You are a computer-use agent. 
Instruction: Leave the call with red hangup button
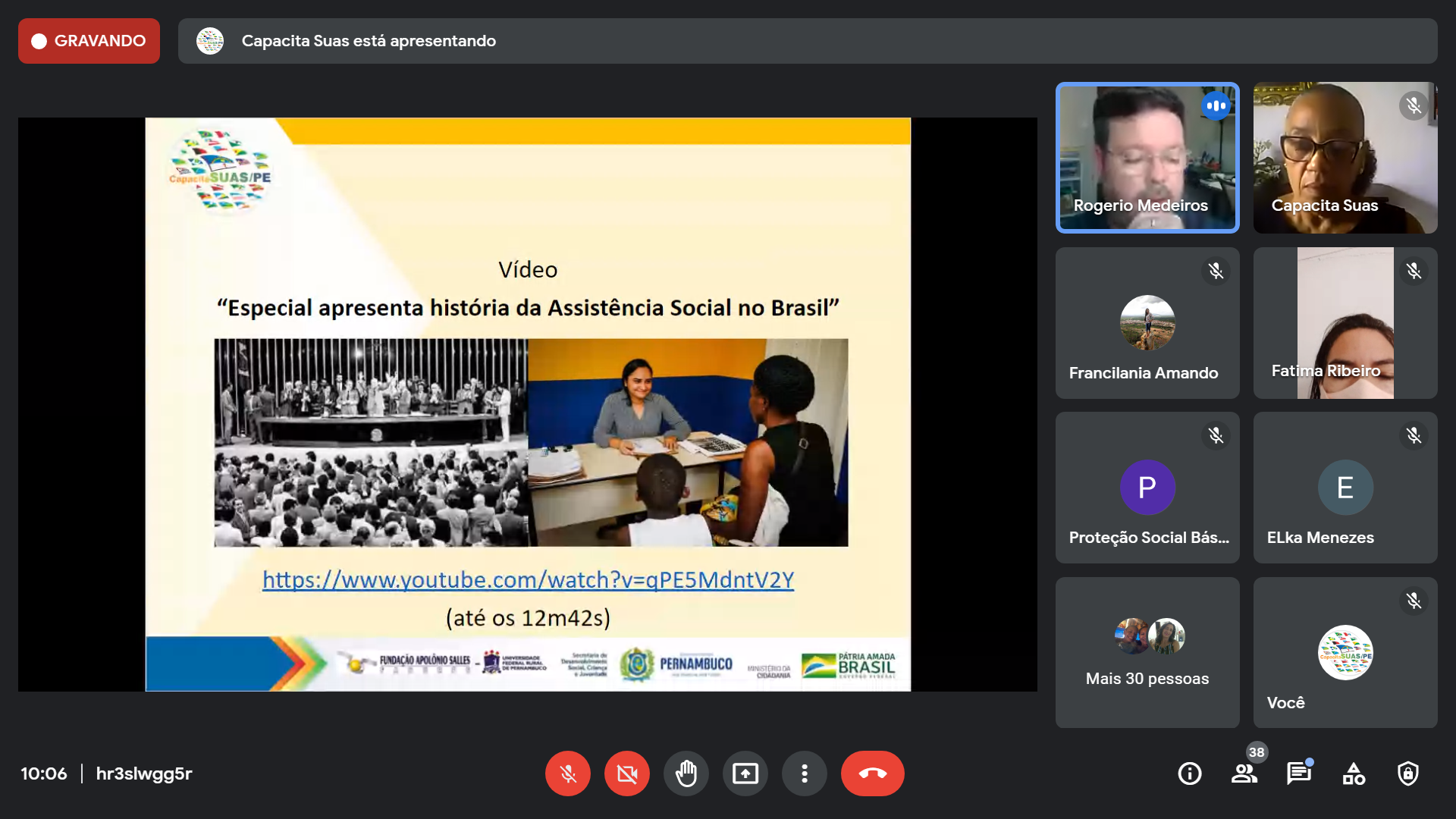[872, 773]
